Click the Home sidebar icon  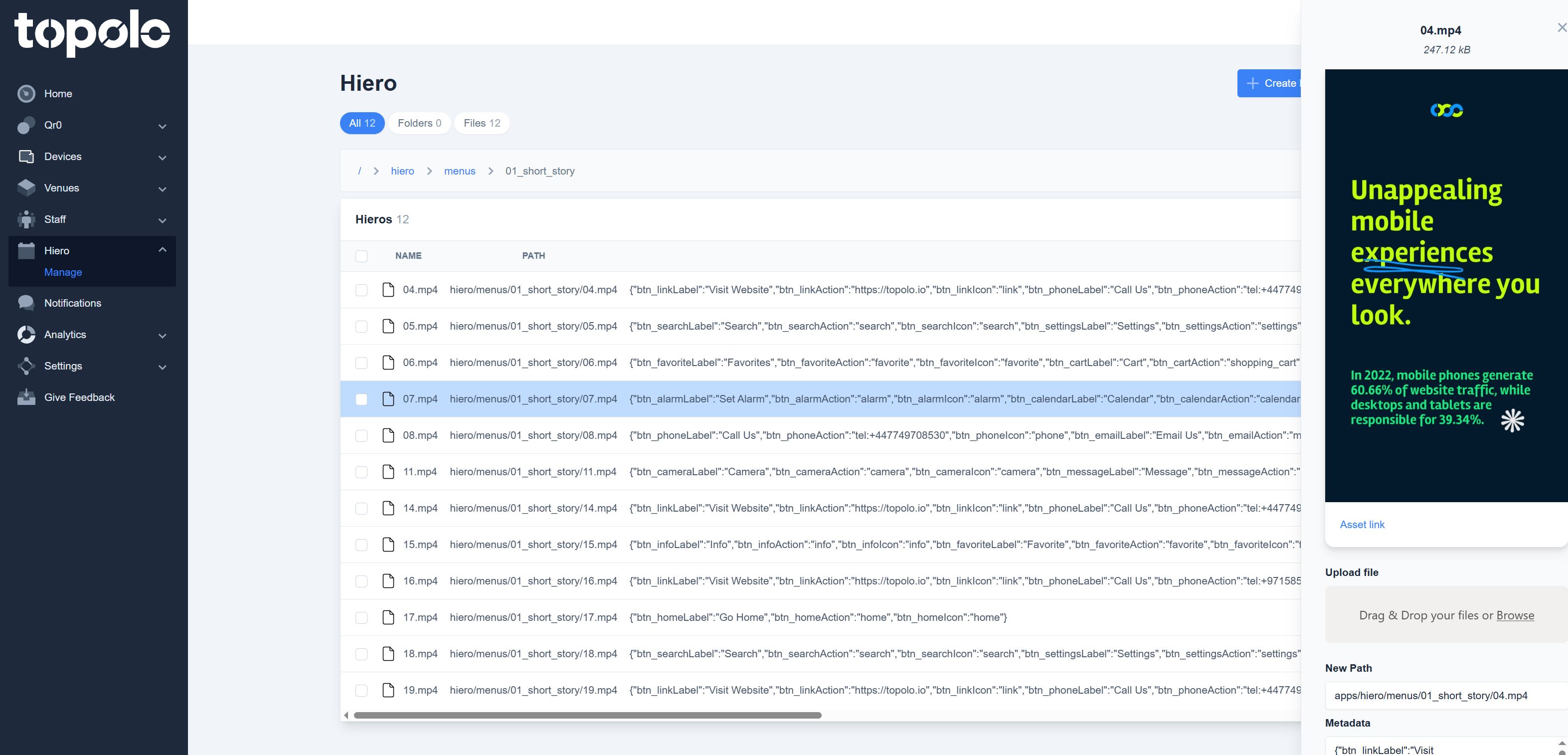pyautogui.click(x=26, y=94)
